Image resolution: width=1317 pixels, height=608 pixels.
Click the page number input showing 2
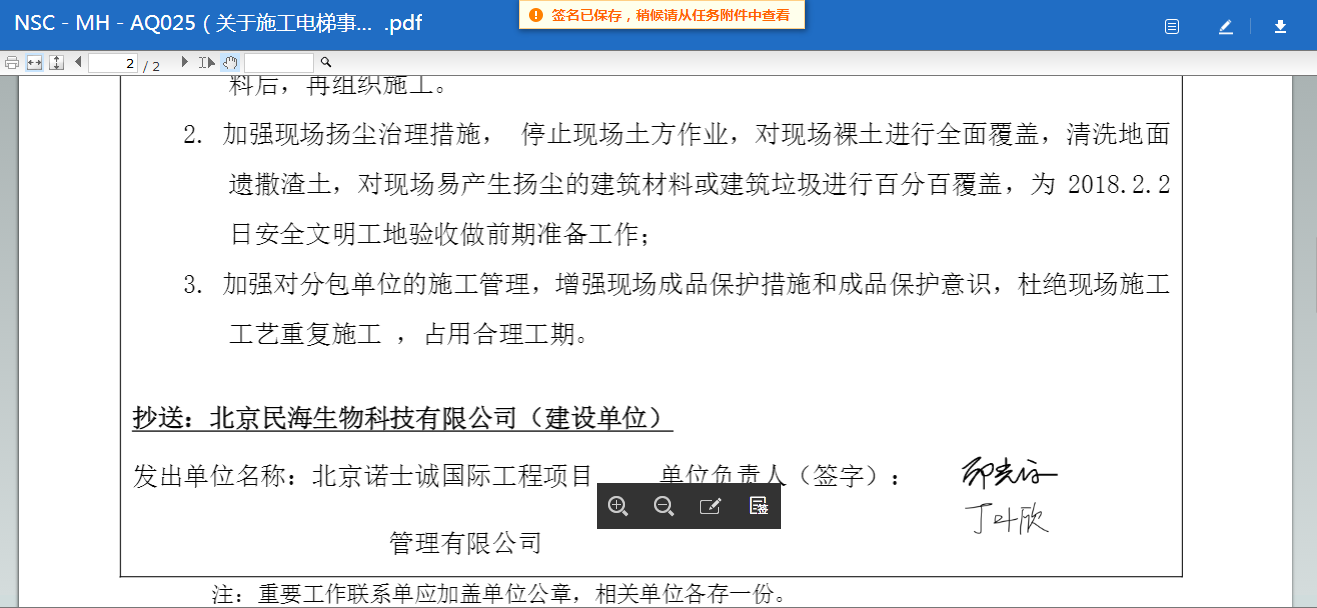[112, 61]
